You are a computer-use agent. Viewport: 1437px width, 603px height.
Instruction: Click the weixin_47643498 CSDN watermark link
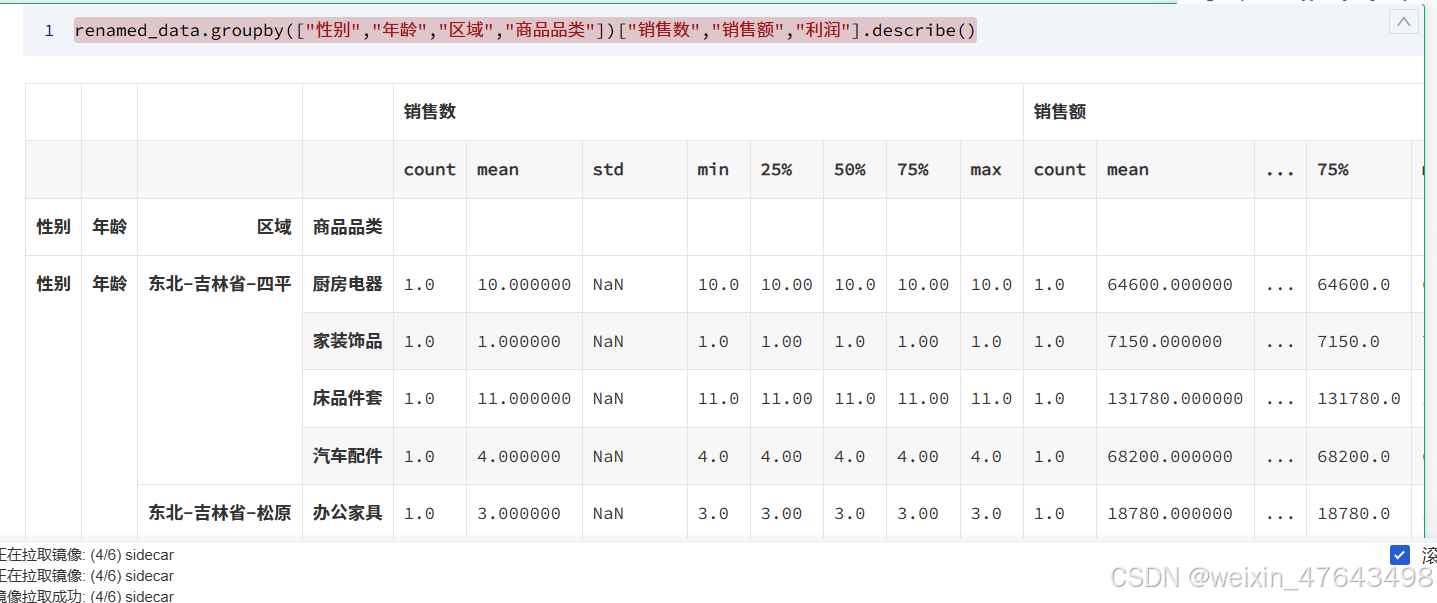click(1270, 577)
